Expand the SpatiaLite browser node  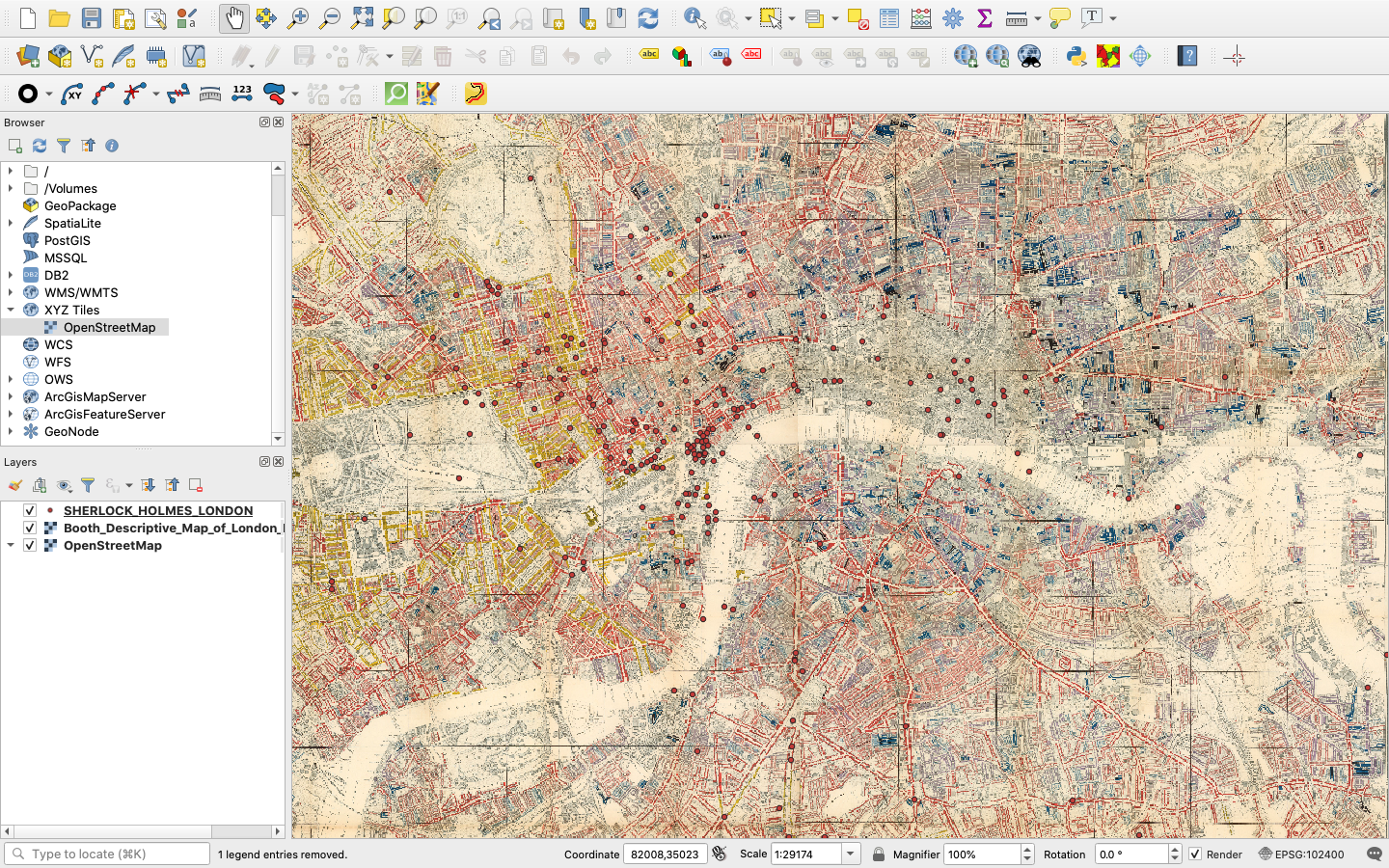click(x=11, y=223)
